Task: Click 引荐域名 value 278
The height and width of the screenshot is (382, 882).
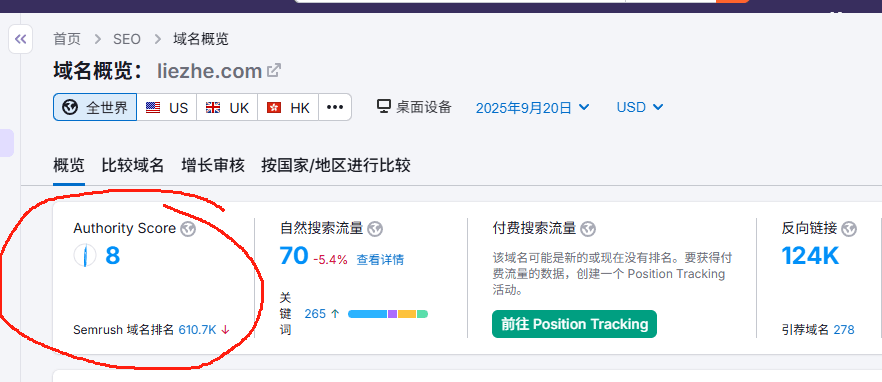Action: 844,330
